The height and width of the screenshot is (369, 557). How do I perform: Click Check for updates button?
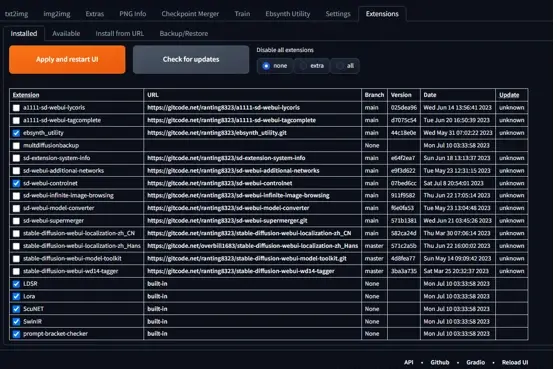point(191,60)
